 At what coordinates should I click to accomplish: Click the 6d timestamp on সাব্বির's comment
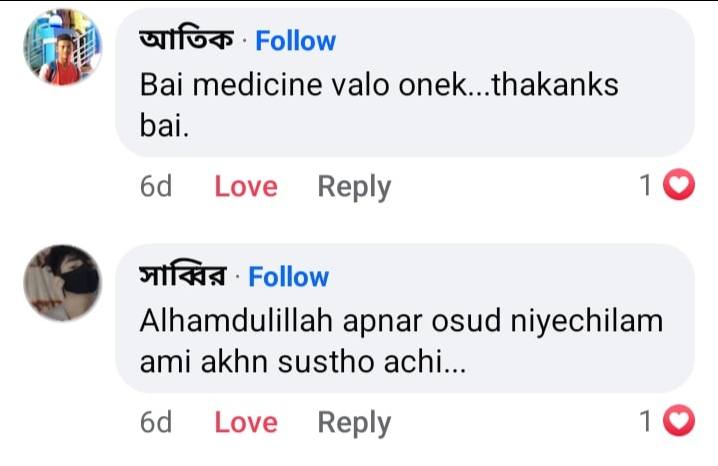156,422
